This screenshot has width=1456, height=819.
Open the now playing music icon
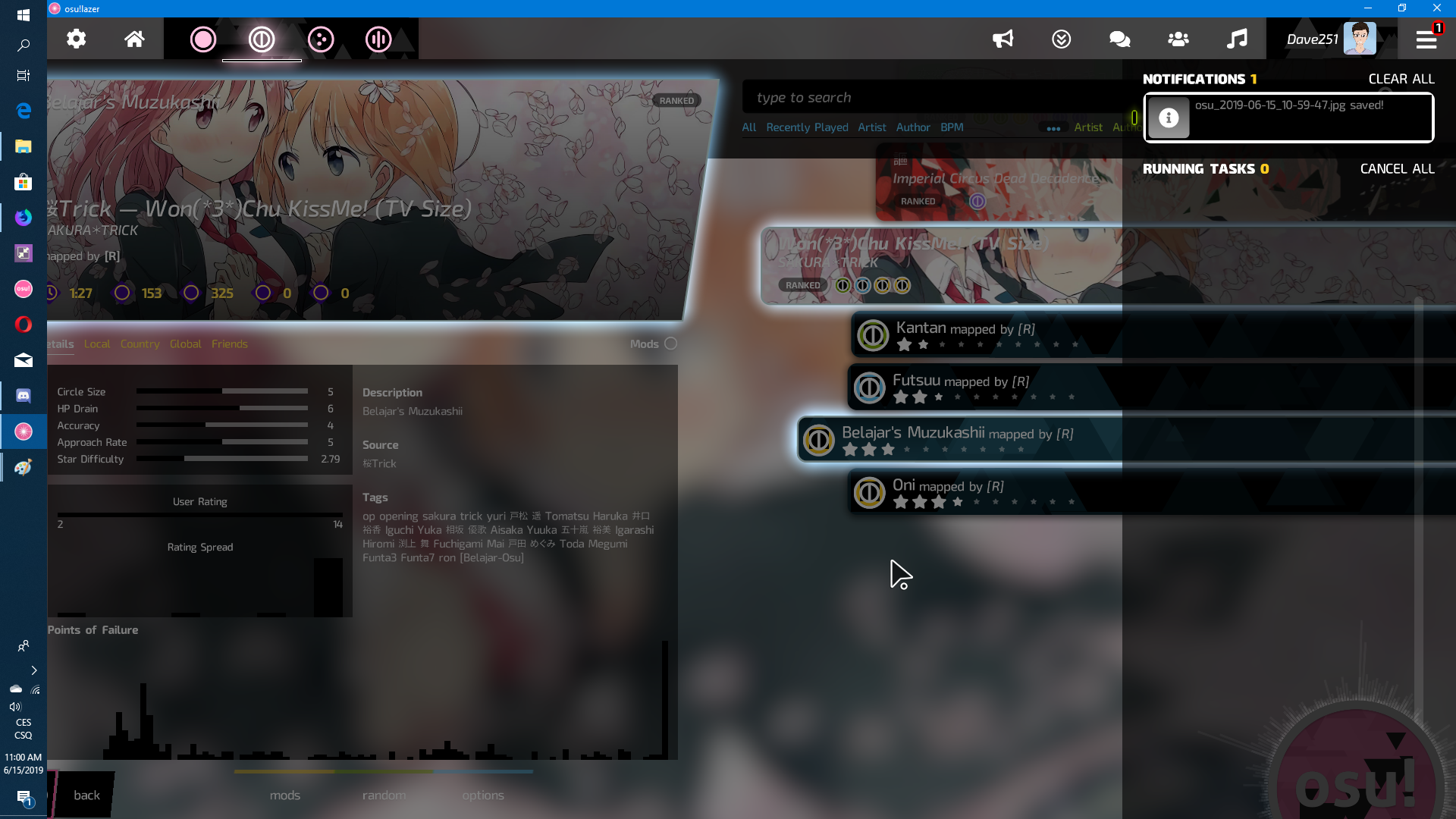1237,39
